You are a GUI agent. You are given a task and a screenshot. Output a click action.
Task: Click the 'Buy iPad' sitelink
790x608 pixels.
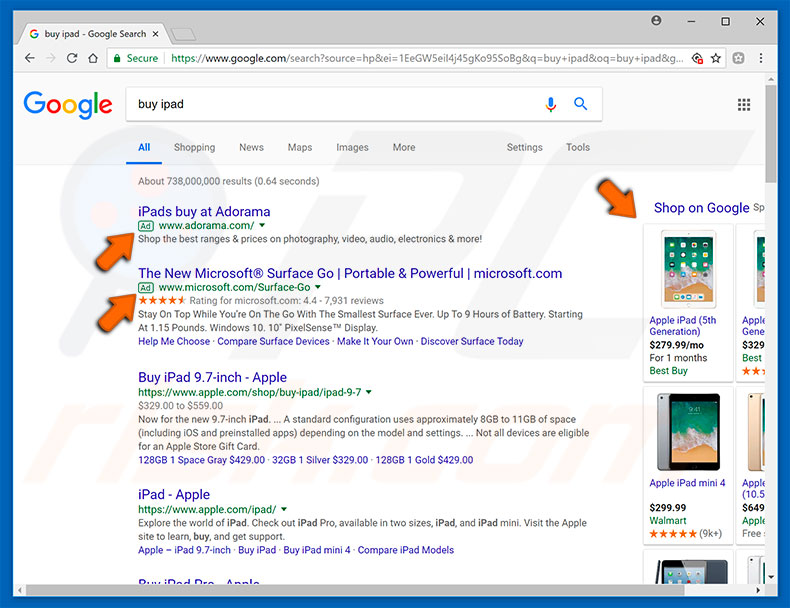point(257,550)
